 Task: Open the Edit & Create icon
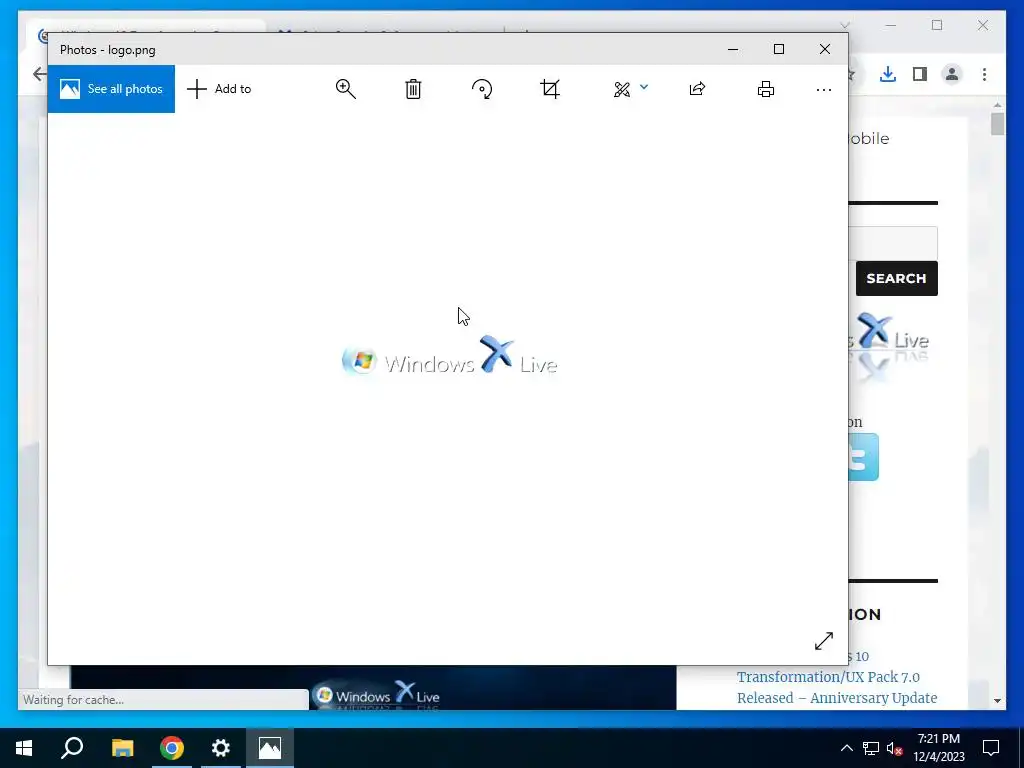622,89
